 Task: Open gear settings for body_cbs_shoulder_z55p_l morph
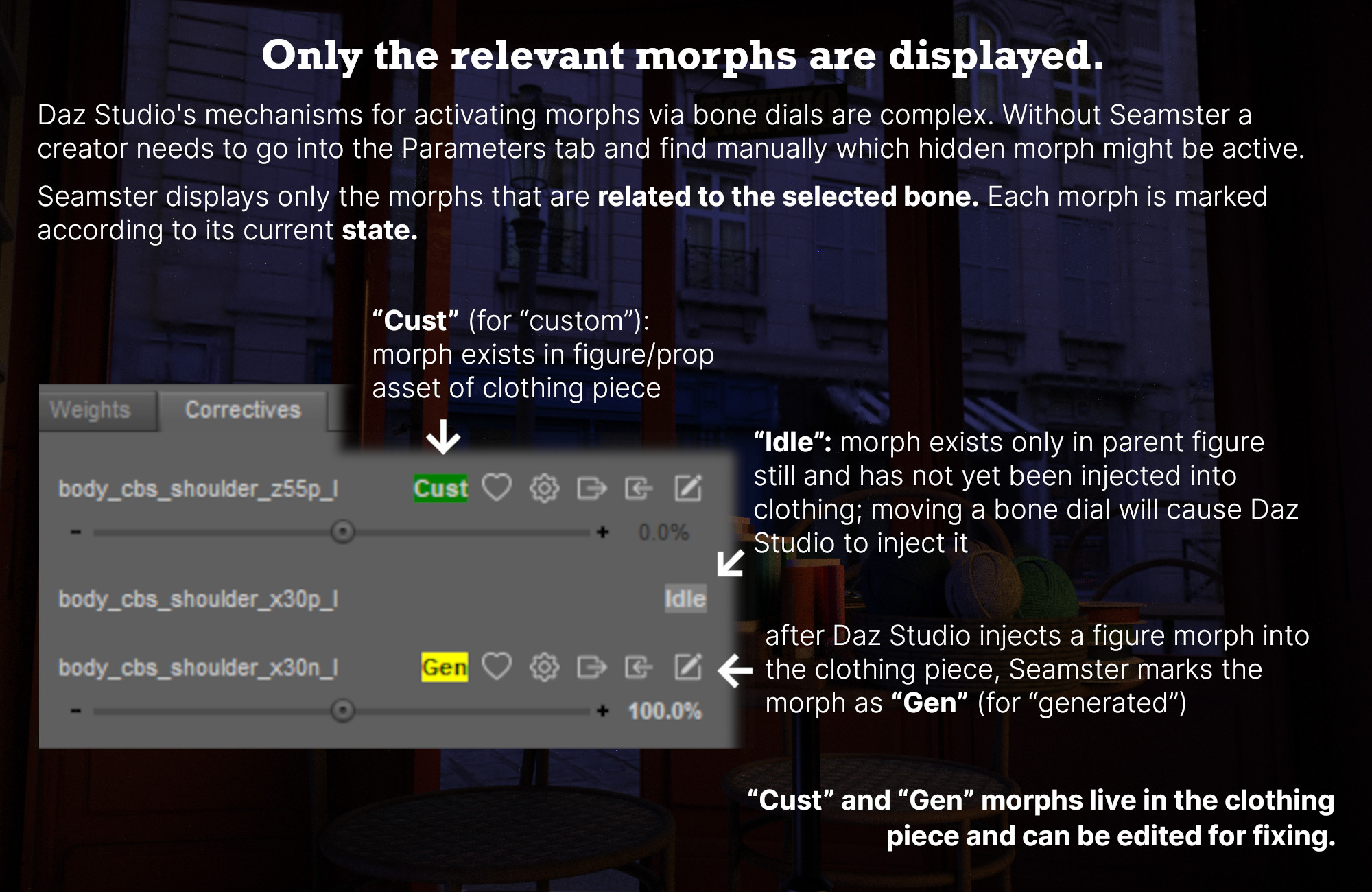[544, 489]
